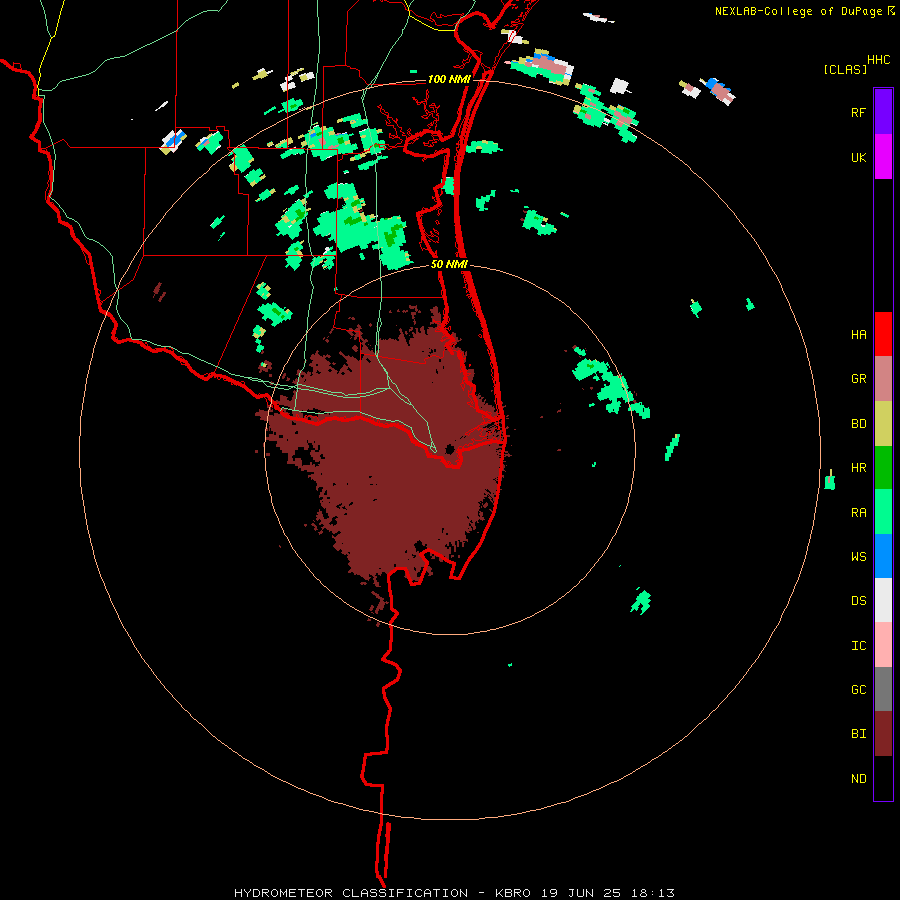Click the 50 NMI range ring label
Screen dimensions: 900x900
(x=449, y=264)
